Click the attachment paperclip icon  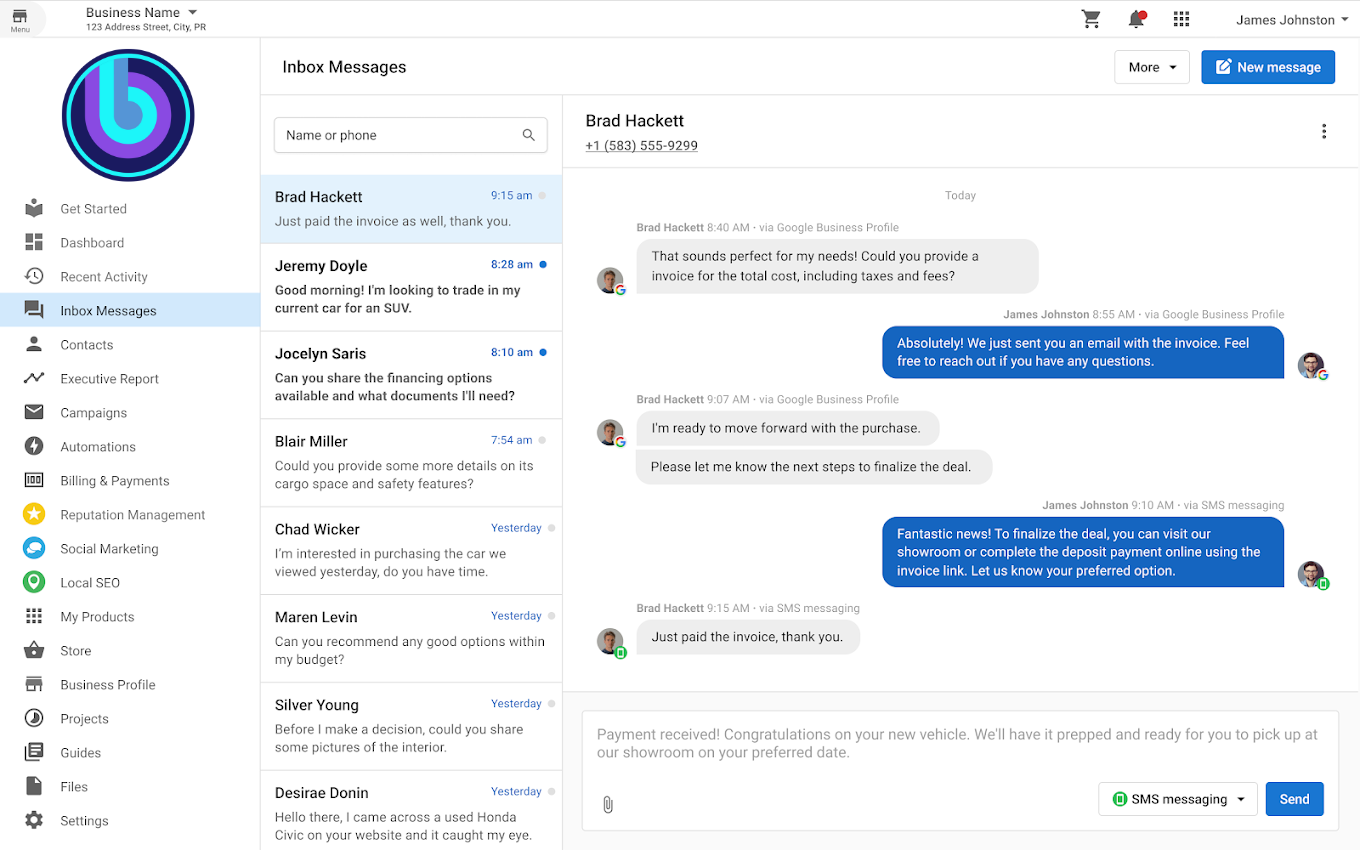[608, 804]
